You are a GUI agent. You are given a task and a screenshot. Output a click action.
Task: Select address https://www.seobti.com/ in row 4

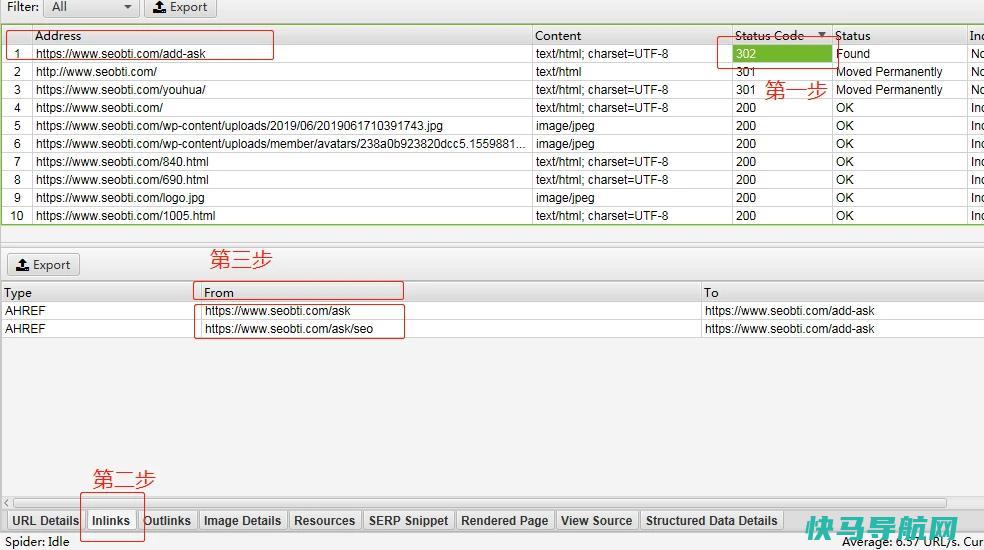tap(99, 107)
